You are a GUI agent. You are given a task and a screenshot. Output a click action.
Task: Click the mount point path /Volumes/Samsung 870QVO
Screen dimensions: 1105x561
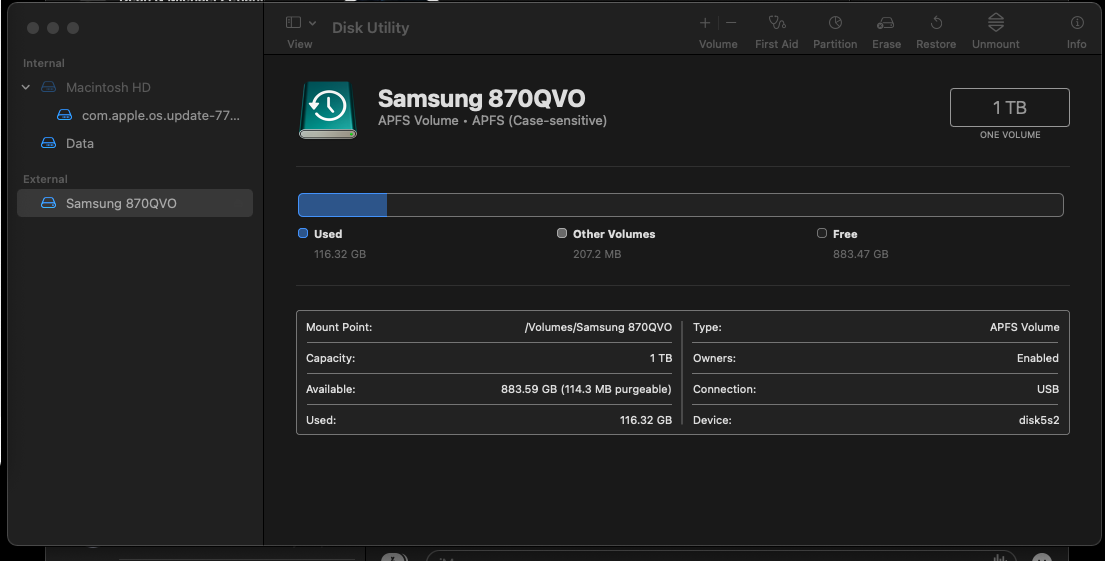pyautogui.click(x=598, y=327)
